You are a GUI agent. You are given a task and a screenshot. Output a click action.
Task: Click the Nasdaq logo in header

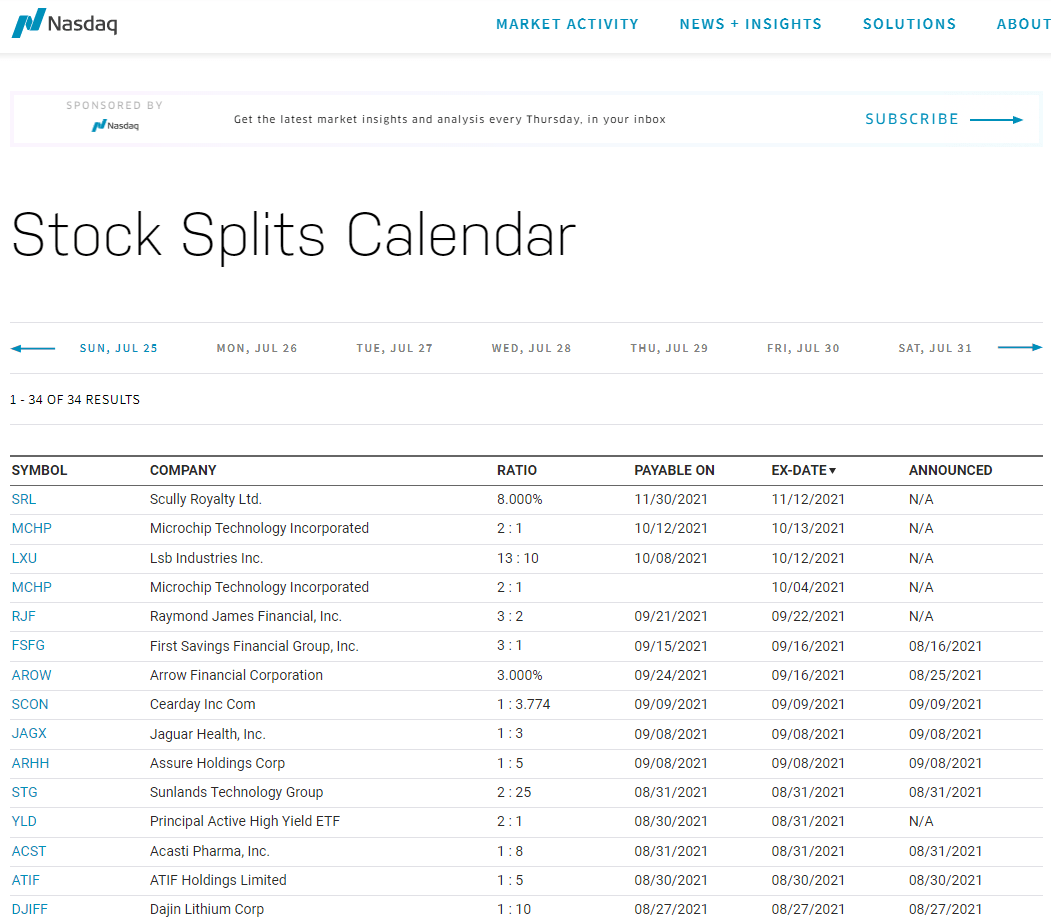[64, 22]
